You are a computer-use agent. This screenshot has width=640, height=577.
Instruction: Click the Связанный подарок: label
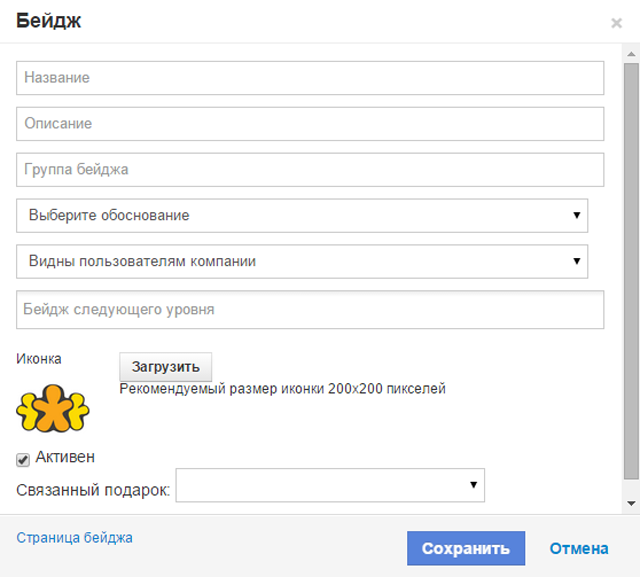click(x=93, y=490)
